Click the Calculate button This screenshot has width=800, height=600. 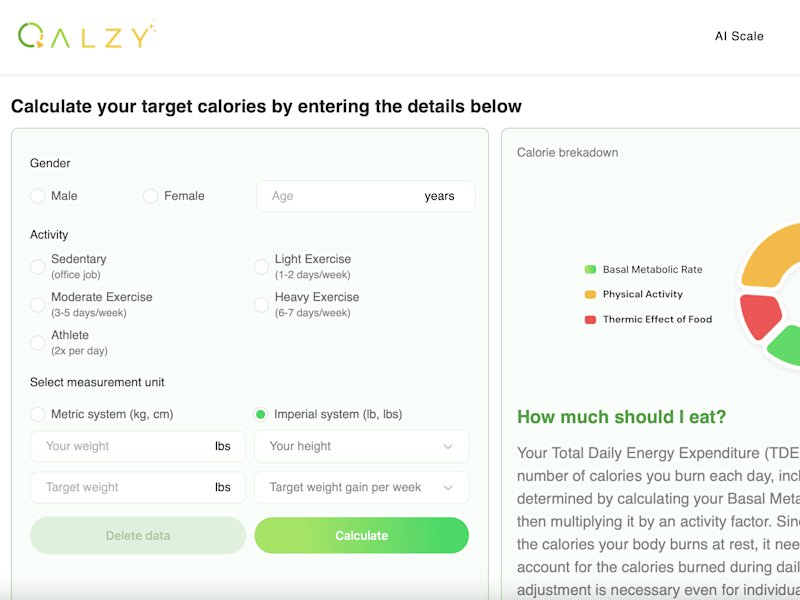361,535
